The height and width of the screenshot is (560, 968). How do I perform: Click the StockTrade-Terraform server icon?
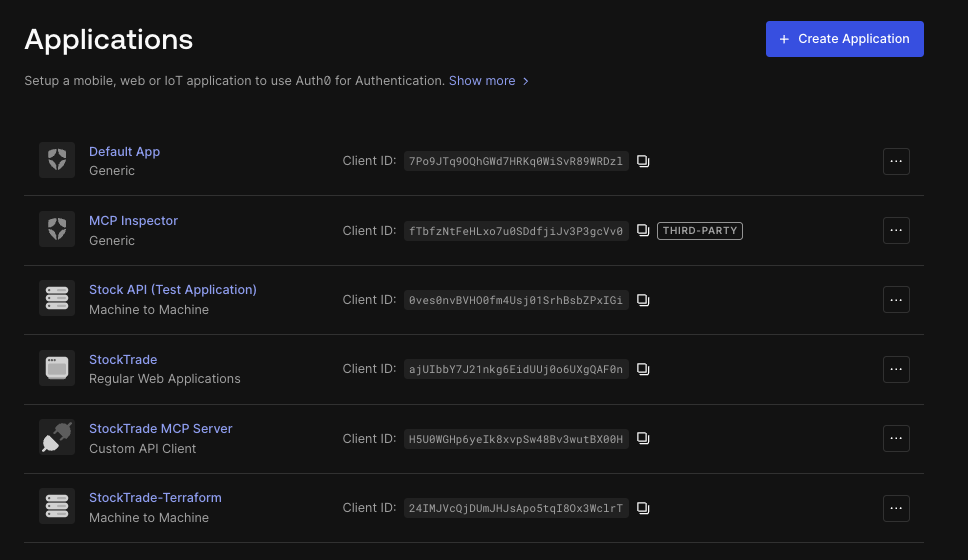(57, 506)
